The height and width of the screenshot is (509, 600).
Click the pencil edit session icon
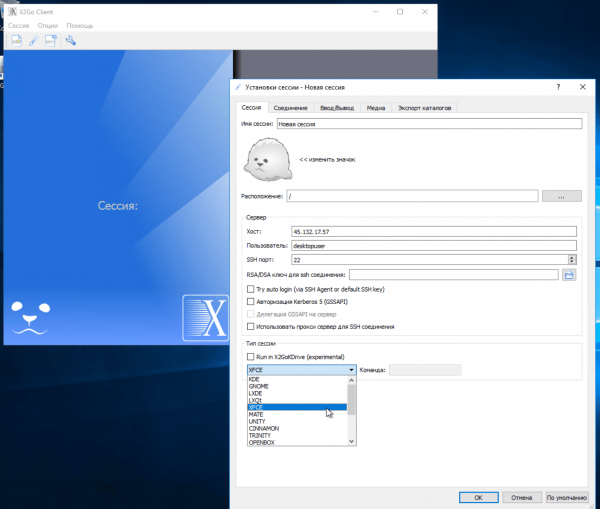click(32, 40)
